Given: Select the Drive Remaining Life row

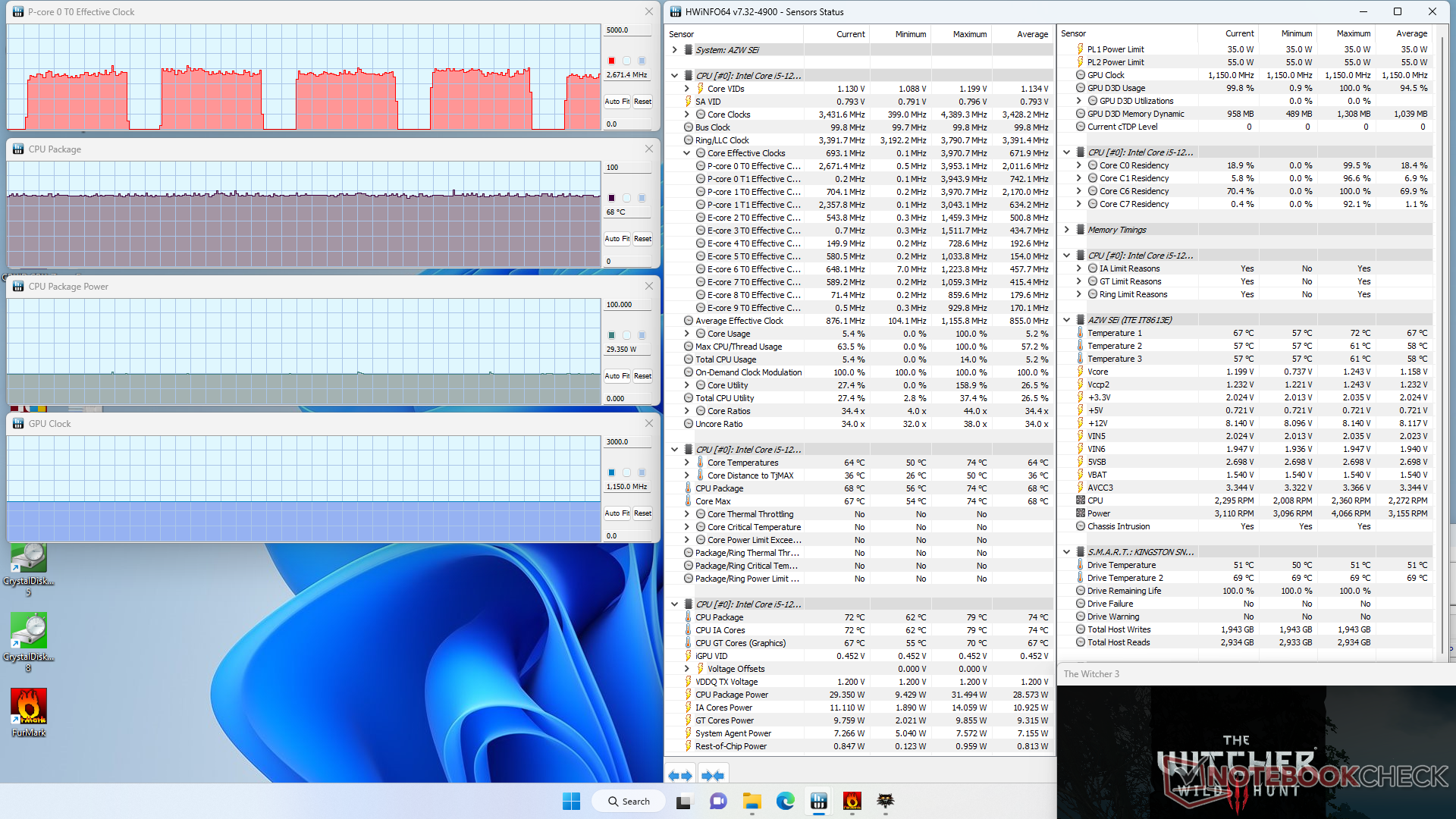Looking at the screenshot, I should (x=1244, y=591).
